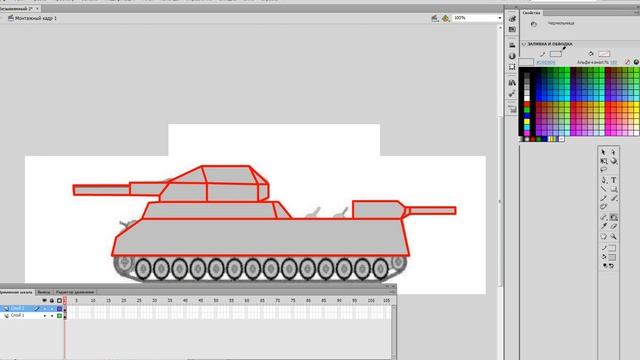Select the Pen tool
Screen dimensions: 640x360
point(604,180)
